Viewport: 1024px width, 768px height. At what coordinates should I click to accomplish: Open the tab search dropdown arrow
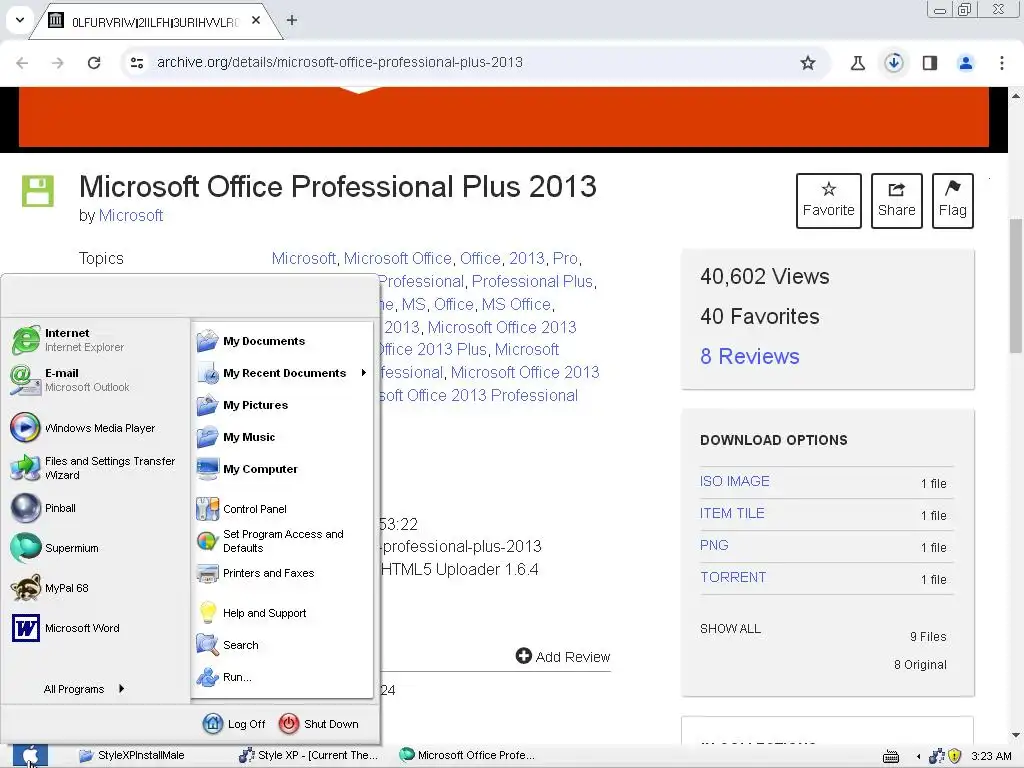click(x=20, y=20)
